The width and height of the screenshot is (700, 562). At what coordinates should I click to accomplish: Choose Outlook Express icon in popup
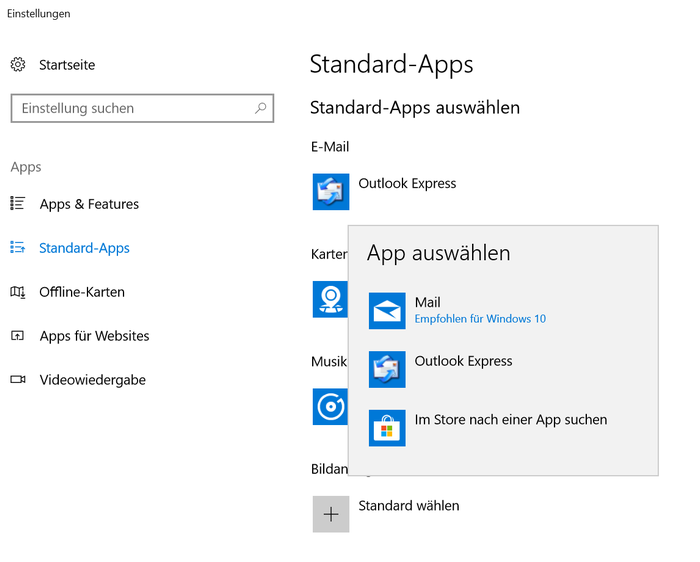387,369
